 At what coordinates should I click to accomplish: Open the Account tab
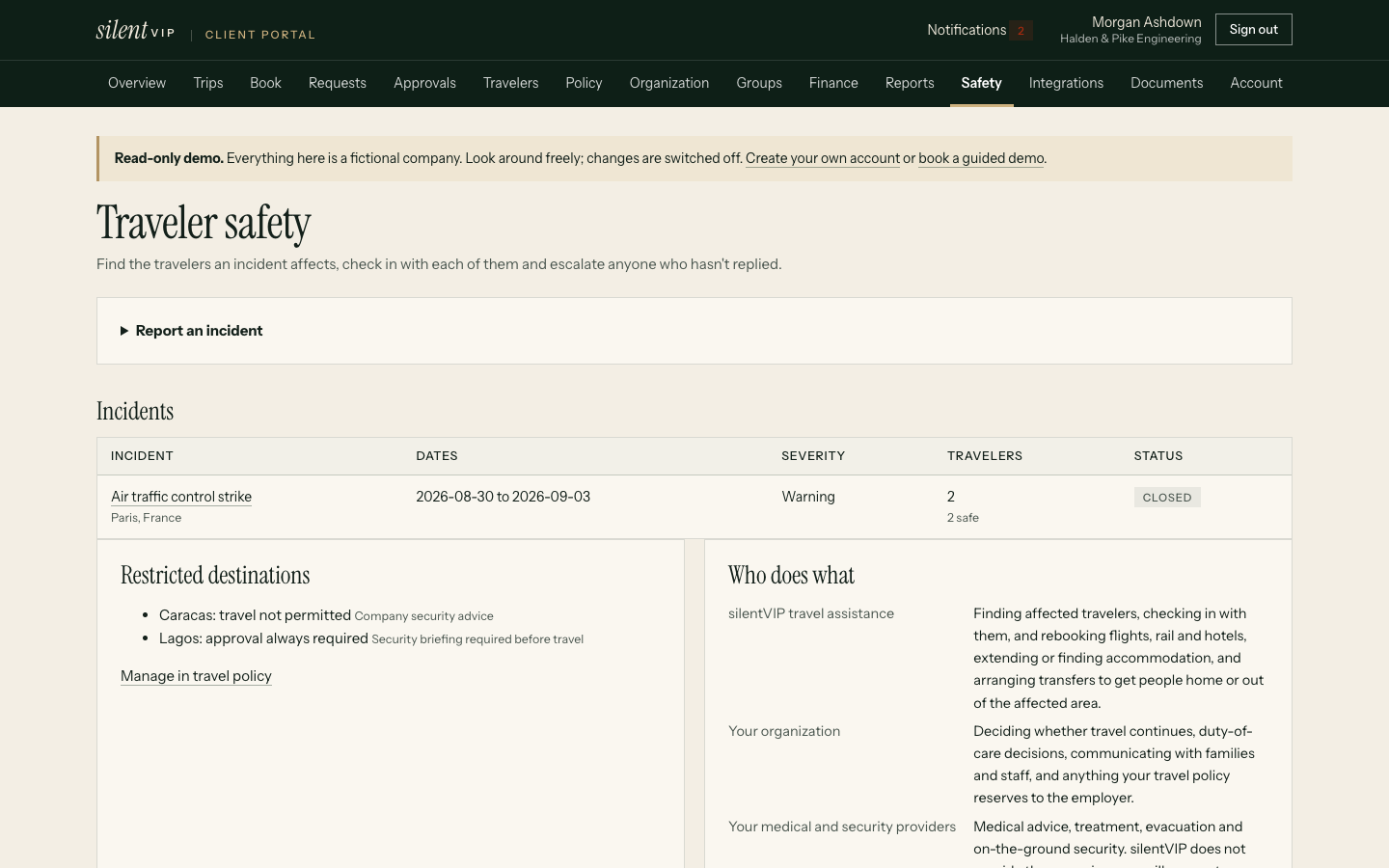point(1256,83)
